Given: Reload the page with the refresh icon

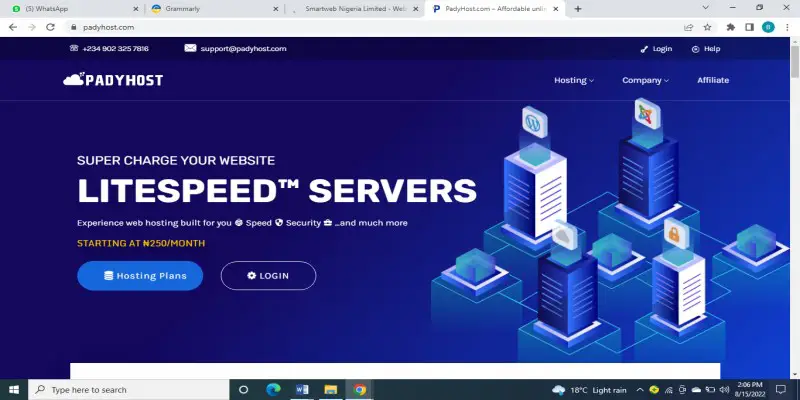Looking at the screenshot, I should [x=50, y=27].
